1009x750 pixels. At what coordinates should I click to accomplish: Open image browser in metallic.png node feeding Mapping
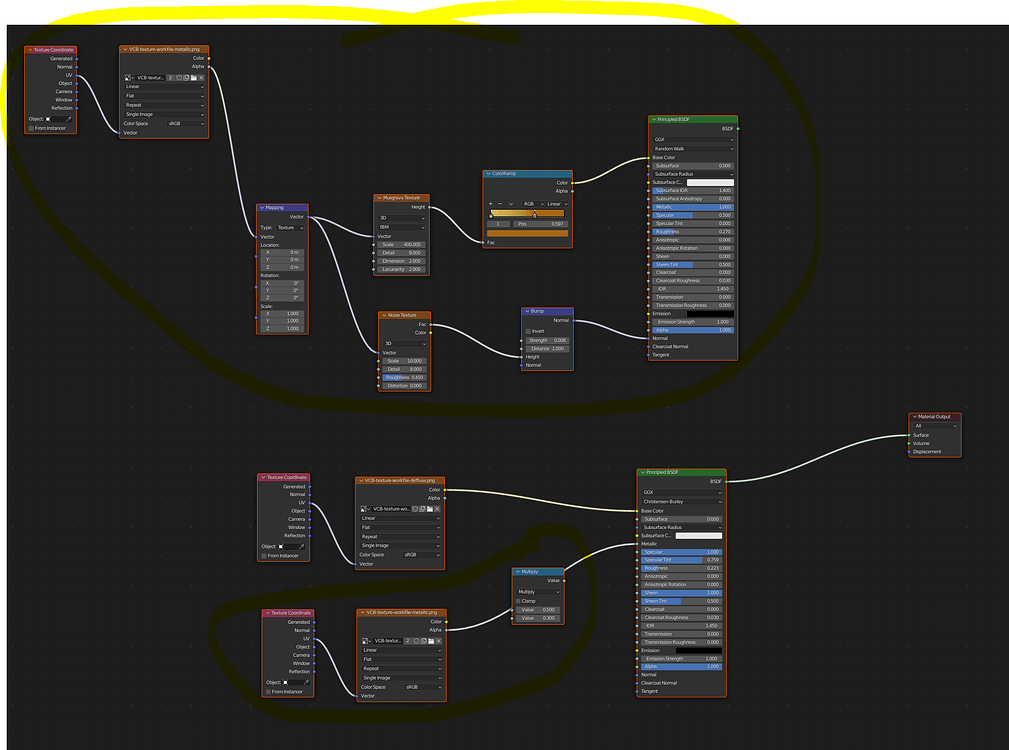point(129,78)
